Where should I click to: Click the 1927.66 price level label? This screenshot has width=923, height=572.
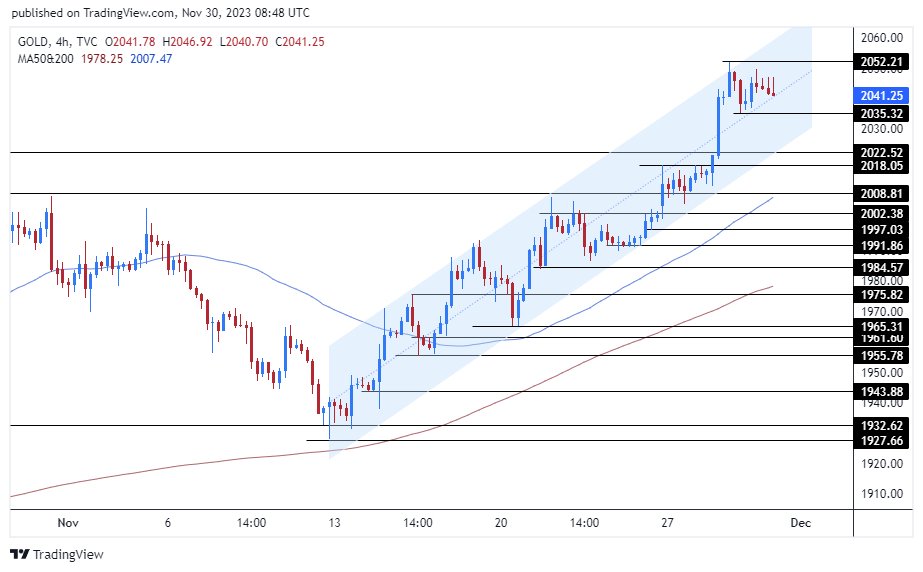(881, 441)
